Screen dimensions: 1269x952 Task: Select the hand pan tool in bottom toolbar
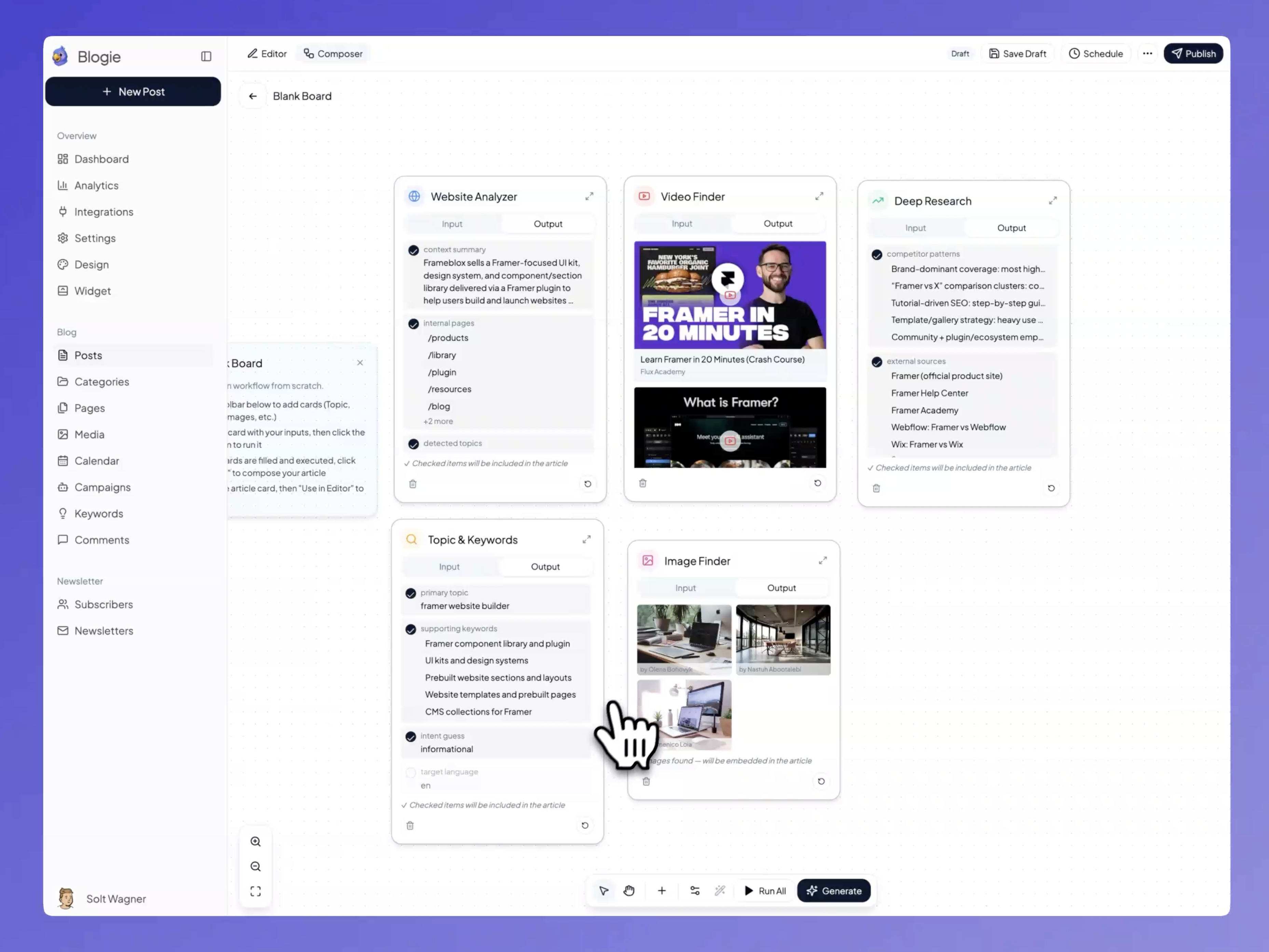click(629, 890)
